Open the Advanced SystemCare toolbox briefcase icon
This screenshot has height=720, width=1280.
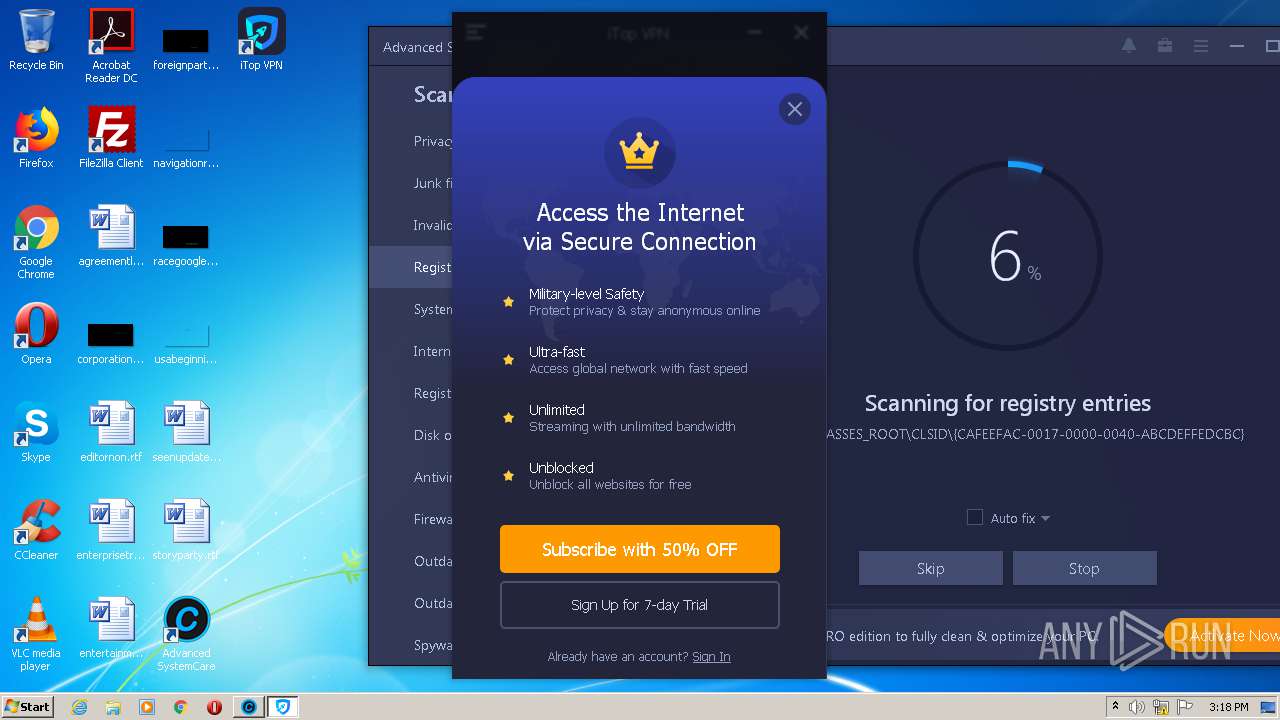point(1165,46)
